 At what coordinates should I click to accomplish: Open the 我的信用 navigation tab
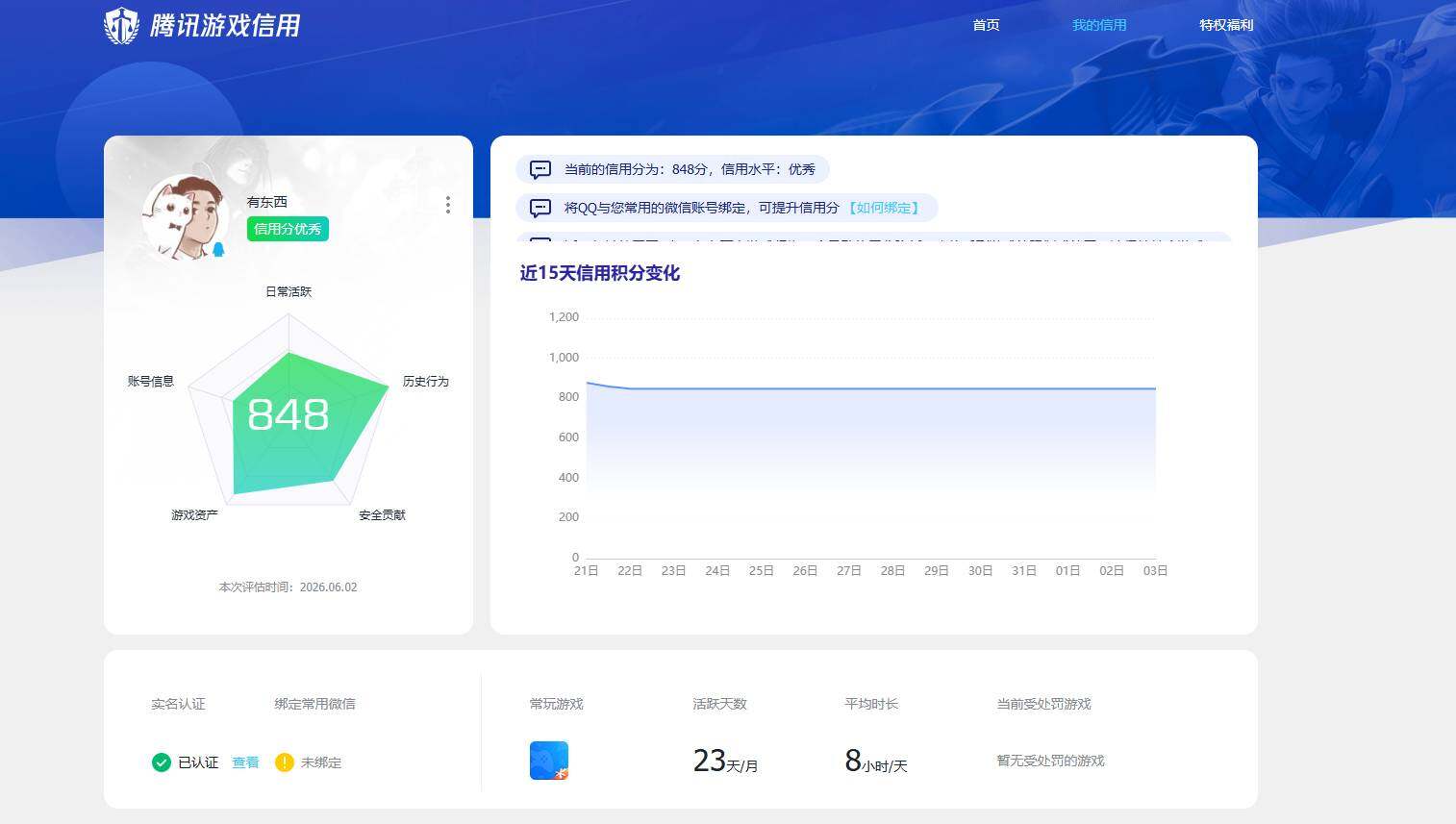pos(1099,25)
